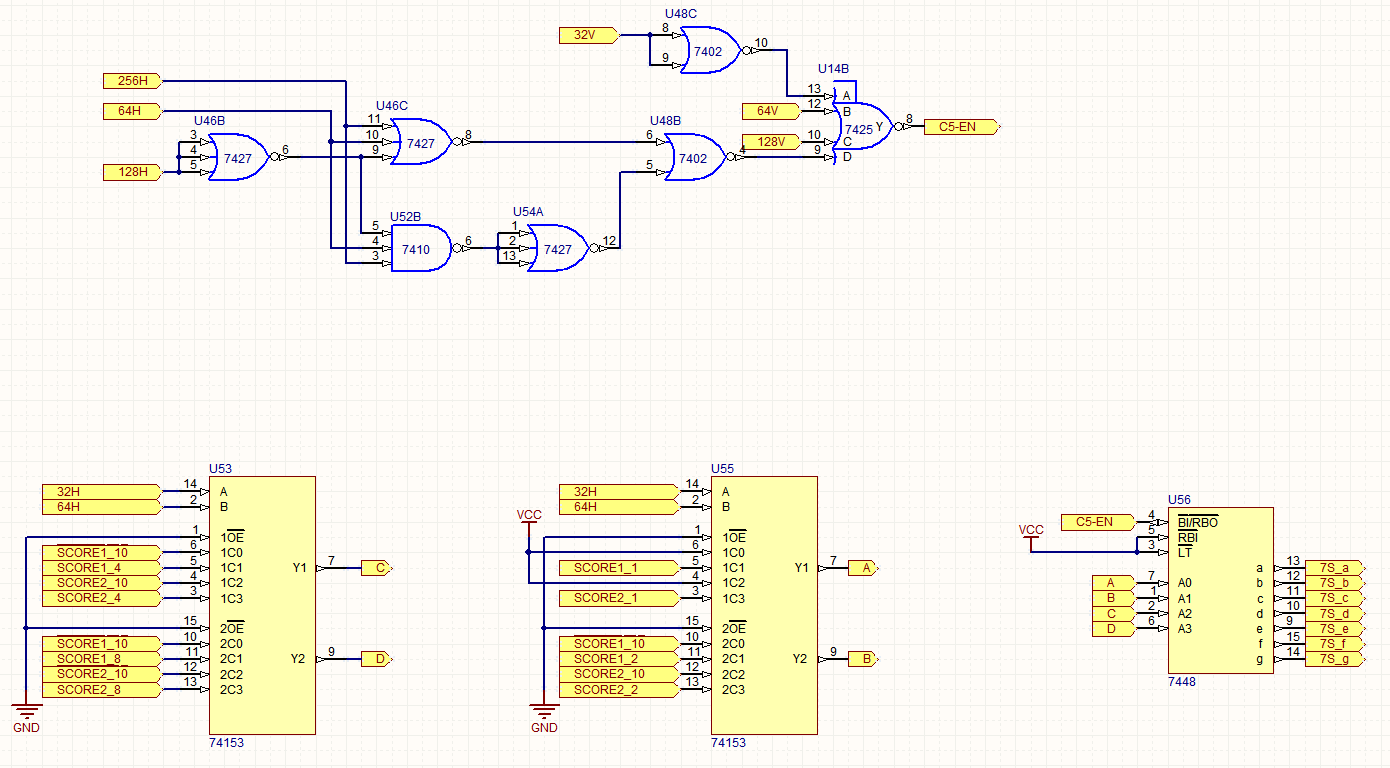Select the SCORE1_10 port on U53 pin 6
This screenshot has width=1390, height=768.
(x=101, y=553)
